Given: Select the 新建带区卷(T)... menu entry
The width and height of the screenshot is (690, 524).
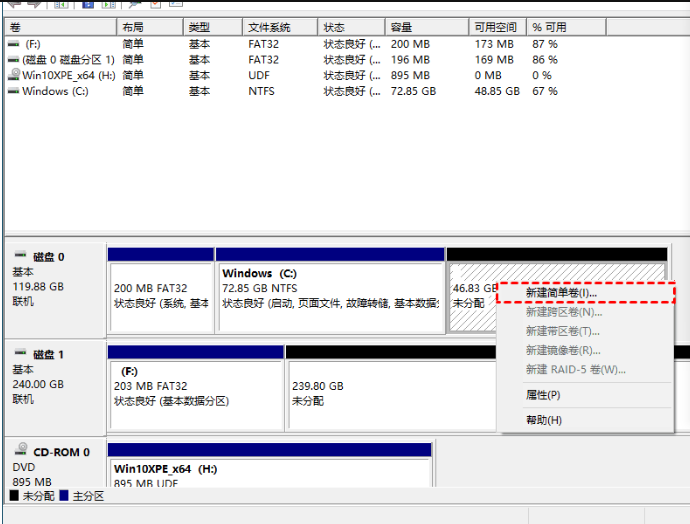Looking at the screenshot, I should (x=585, y=331).
